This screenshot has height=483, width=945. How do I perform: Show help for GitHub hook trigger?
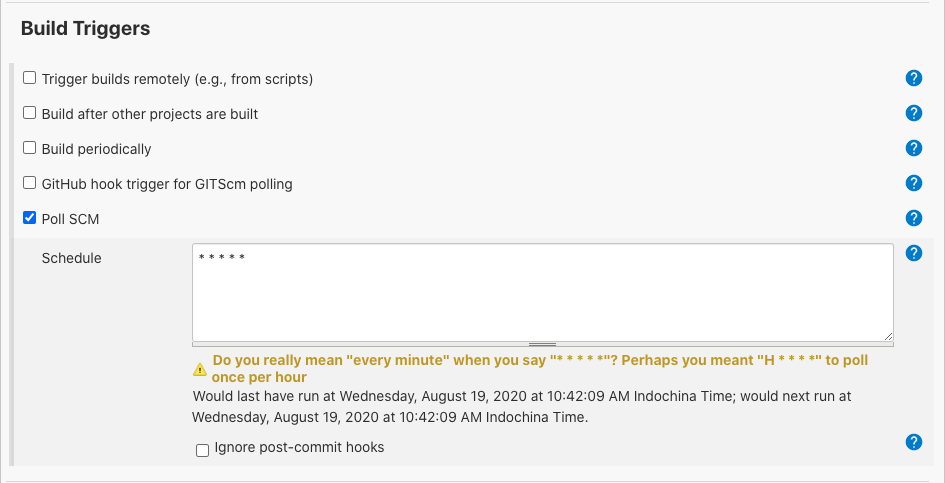[913, 183]
